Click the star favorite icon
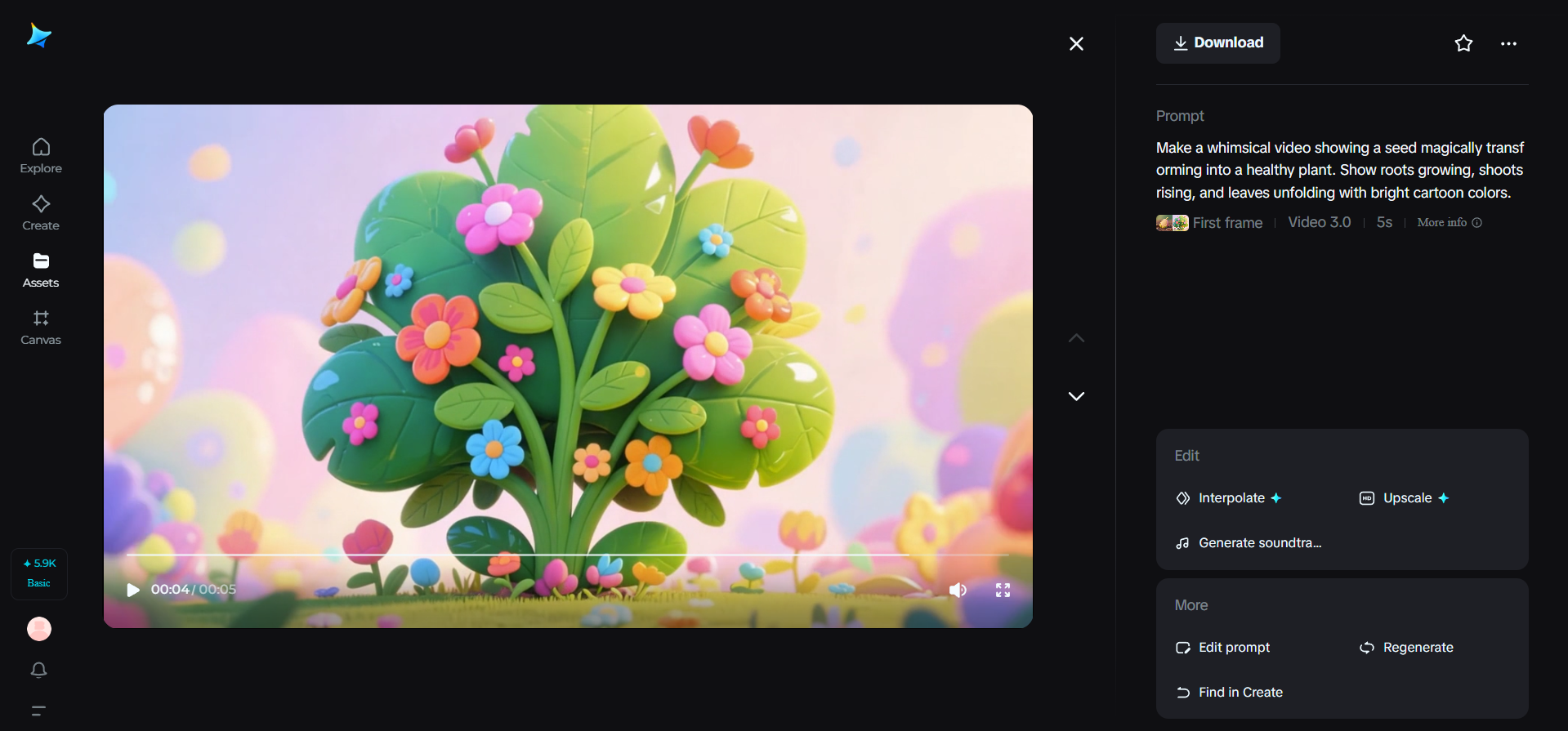Viewport: 1568px width, 731px height. [1463, 43]
